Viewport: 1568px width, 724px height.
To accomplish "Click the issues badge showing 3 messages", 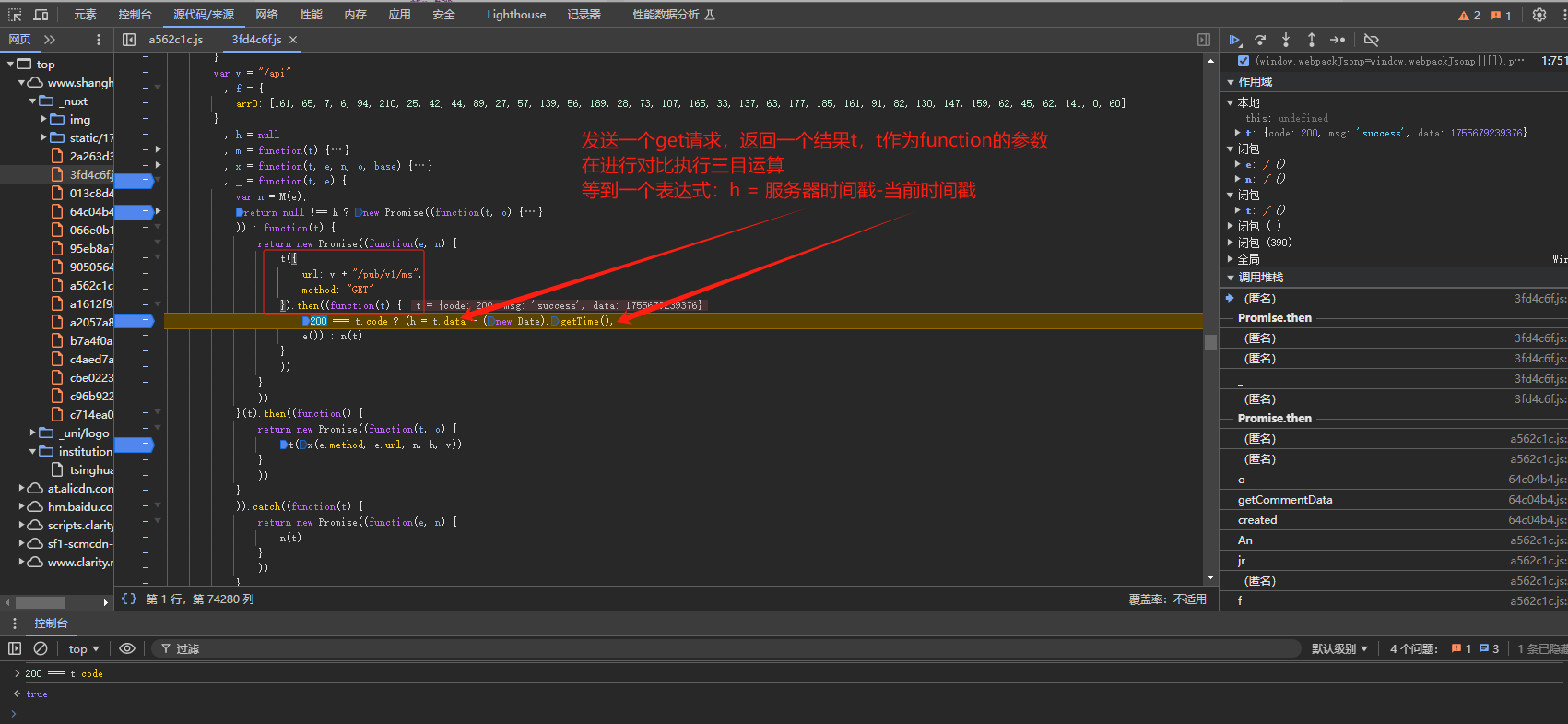I will (x=1490, y=648).
